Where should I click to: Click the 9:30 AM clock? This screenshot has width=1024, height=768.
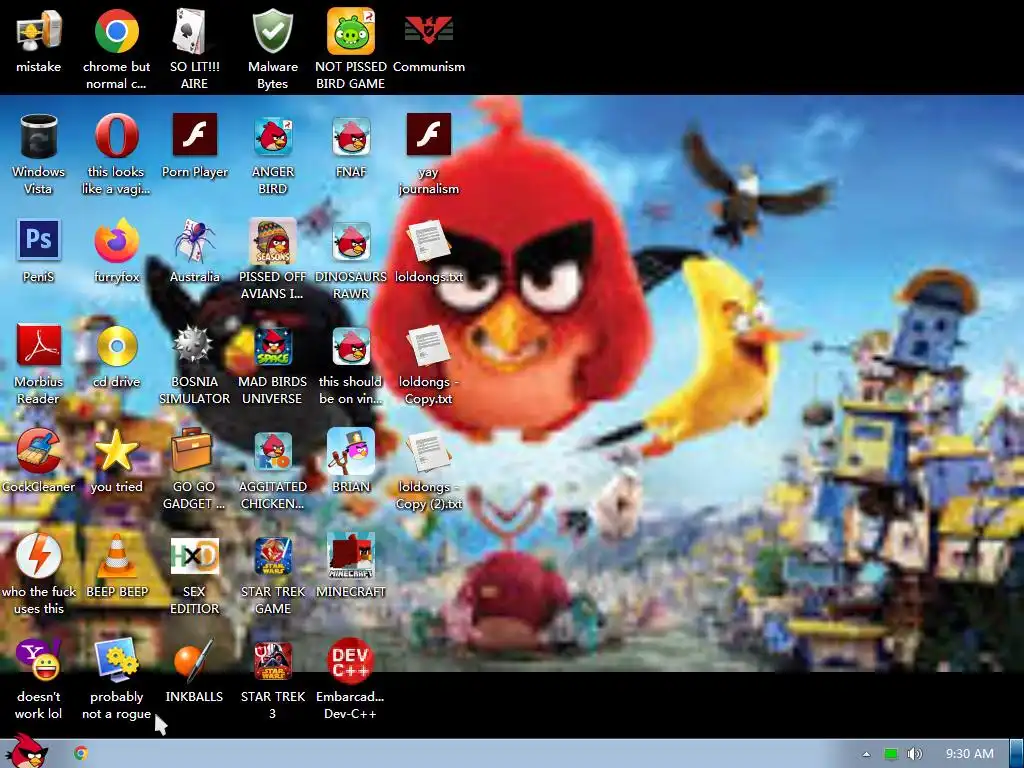coord(969,754)
